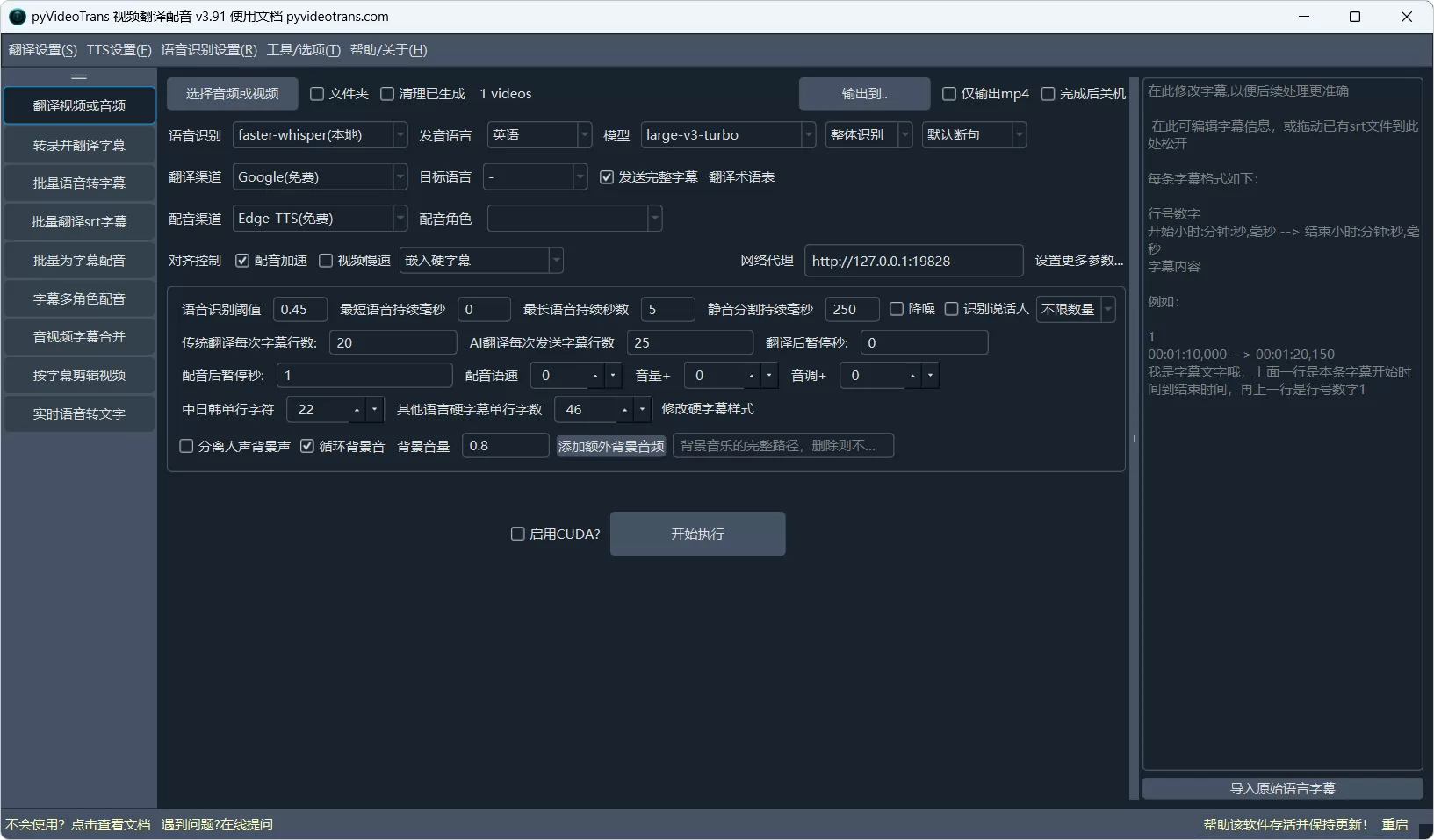Click 选择音频或视频 to choose files

coord(231,93)
